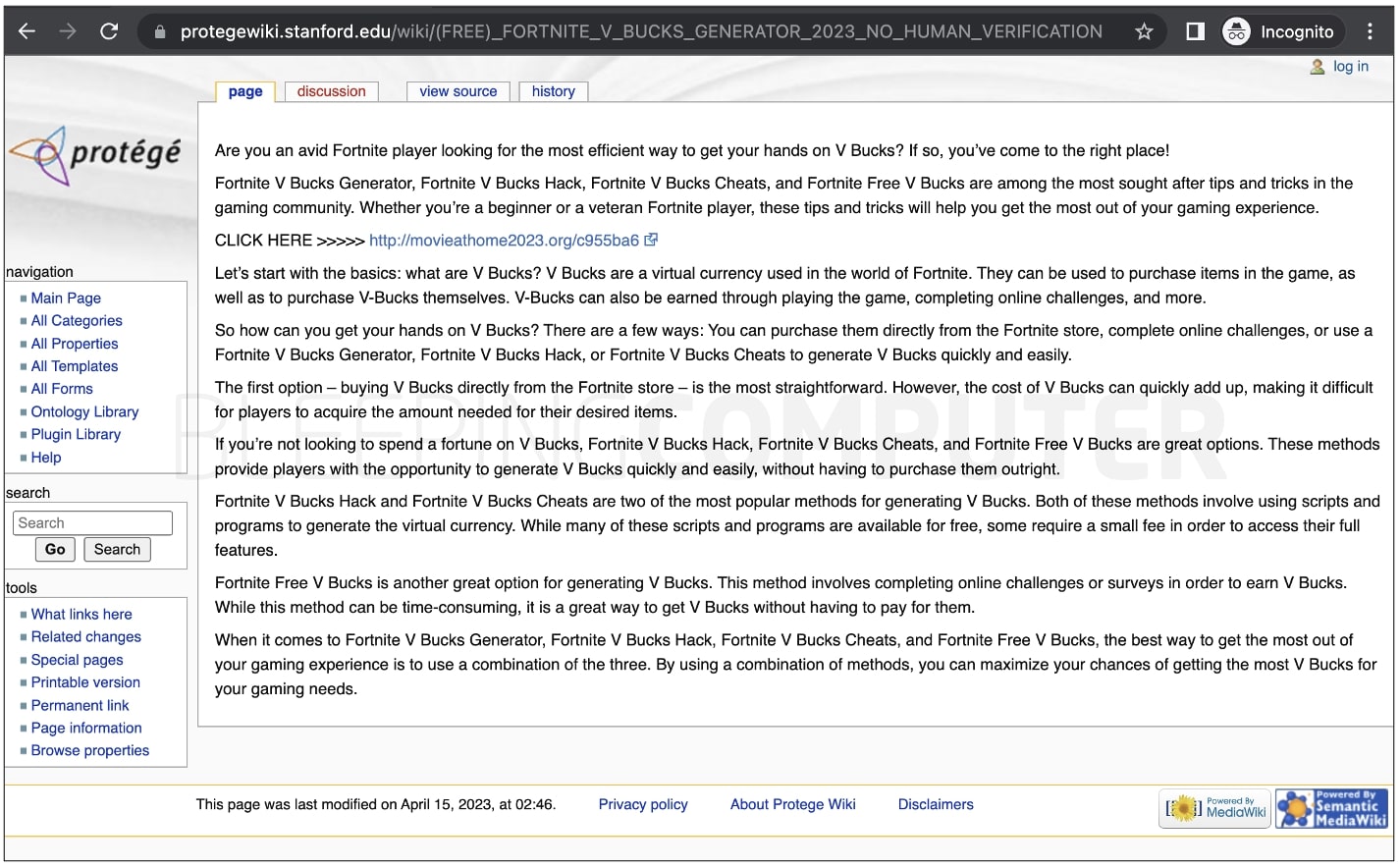Open the history tab
This screenshot has width=1400, height=868.
pos(554,91)
